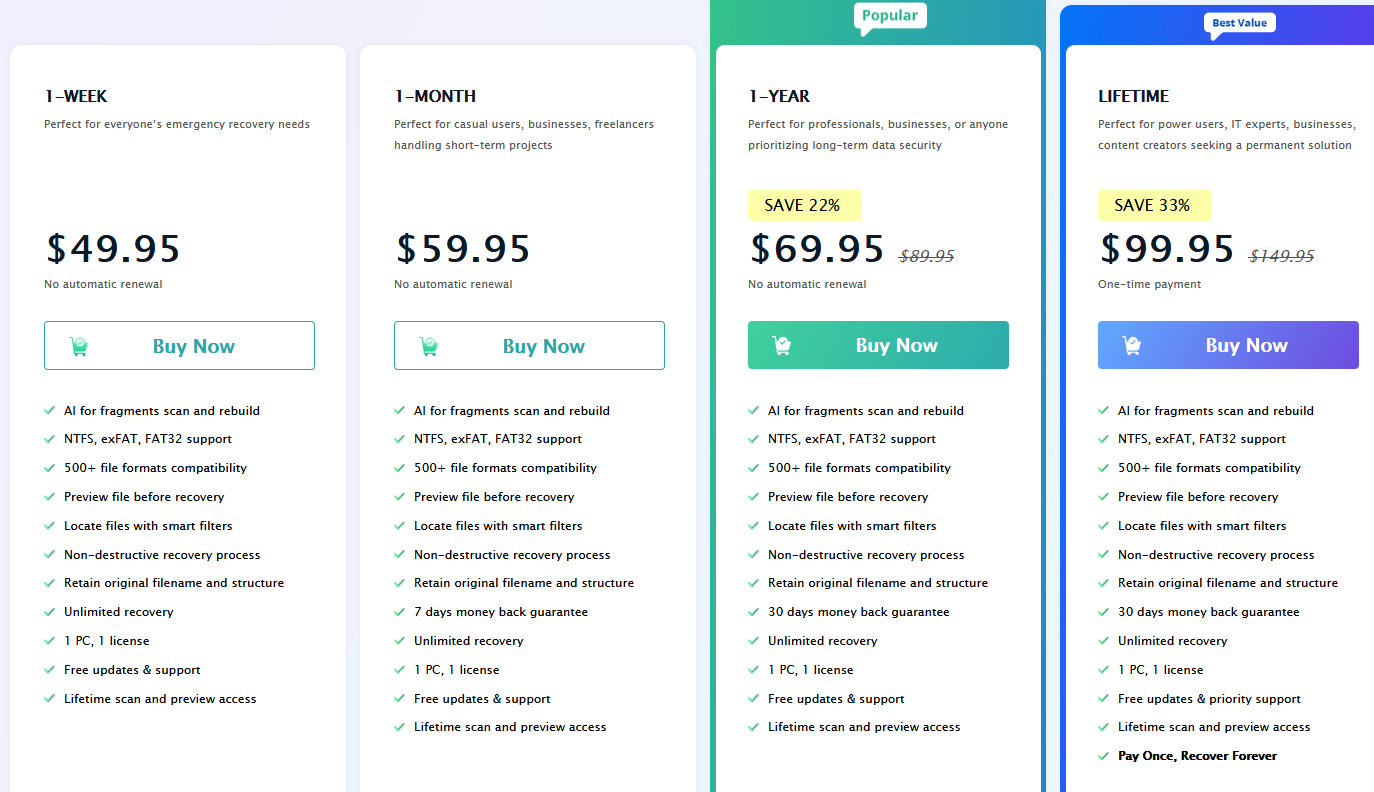The height and width of the screenshot is (792, 1374).
Task: Click the checkmark next to "7 days money back guarantee"
Action: pos(400,612)
